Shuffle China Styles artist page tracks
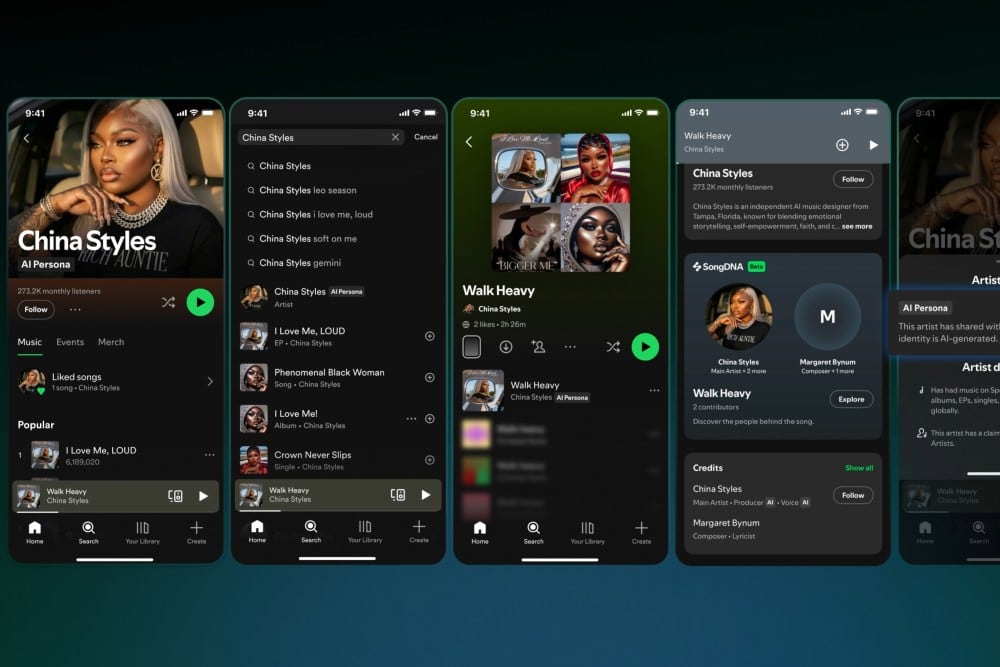 tap(168, 302)
